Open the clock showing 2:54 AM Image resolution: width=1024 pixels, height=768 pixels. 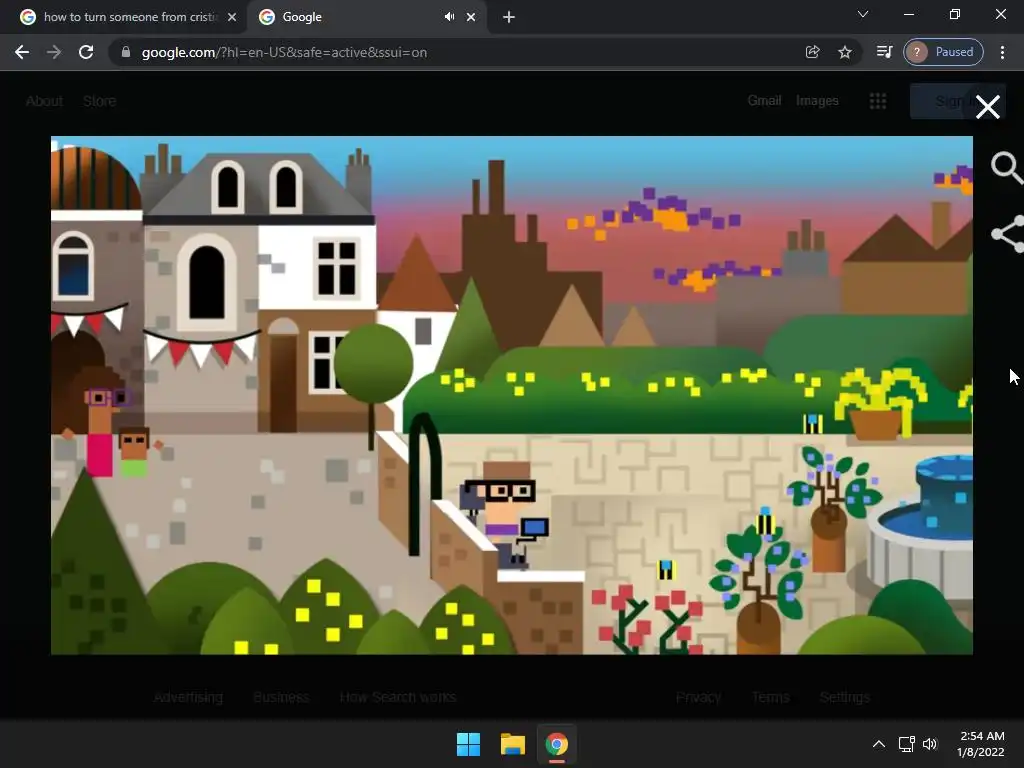(x=981, y=744)
